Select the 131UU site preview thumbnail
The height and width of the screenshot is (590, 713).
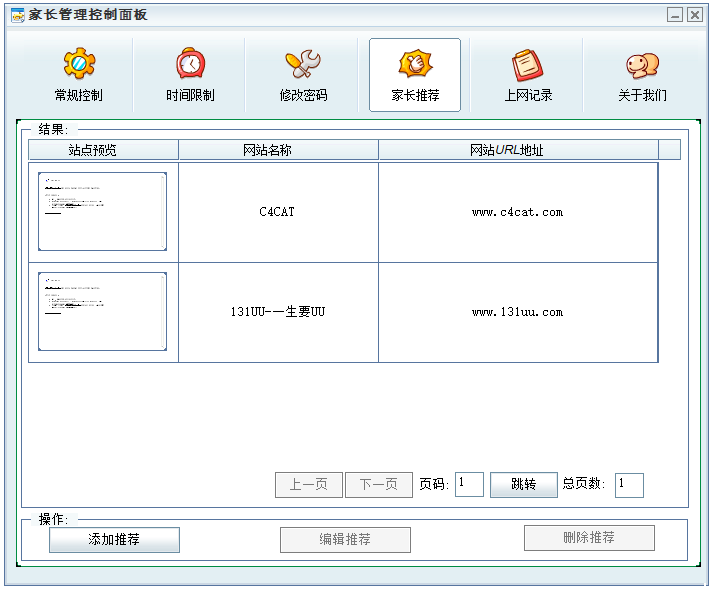102,311
